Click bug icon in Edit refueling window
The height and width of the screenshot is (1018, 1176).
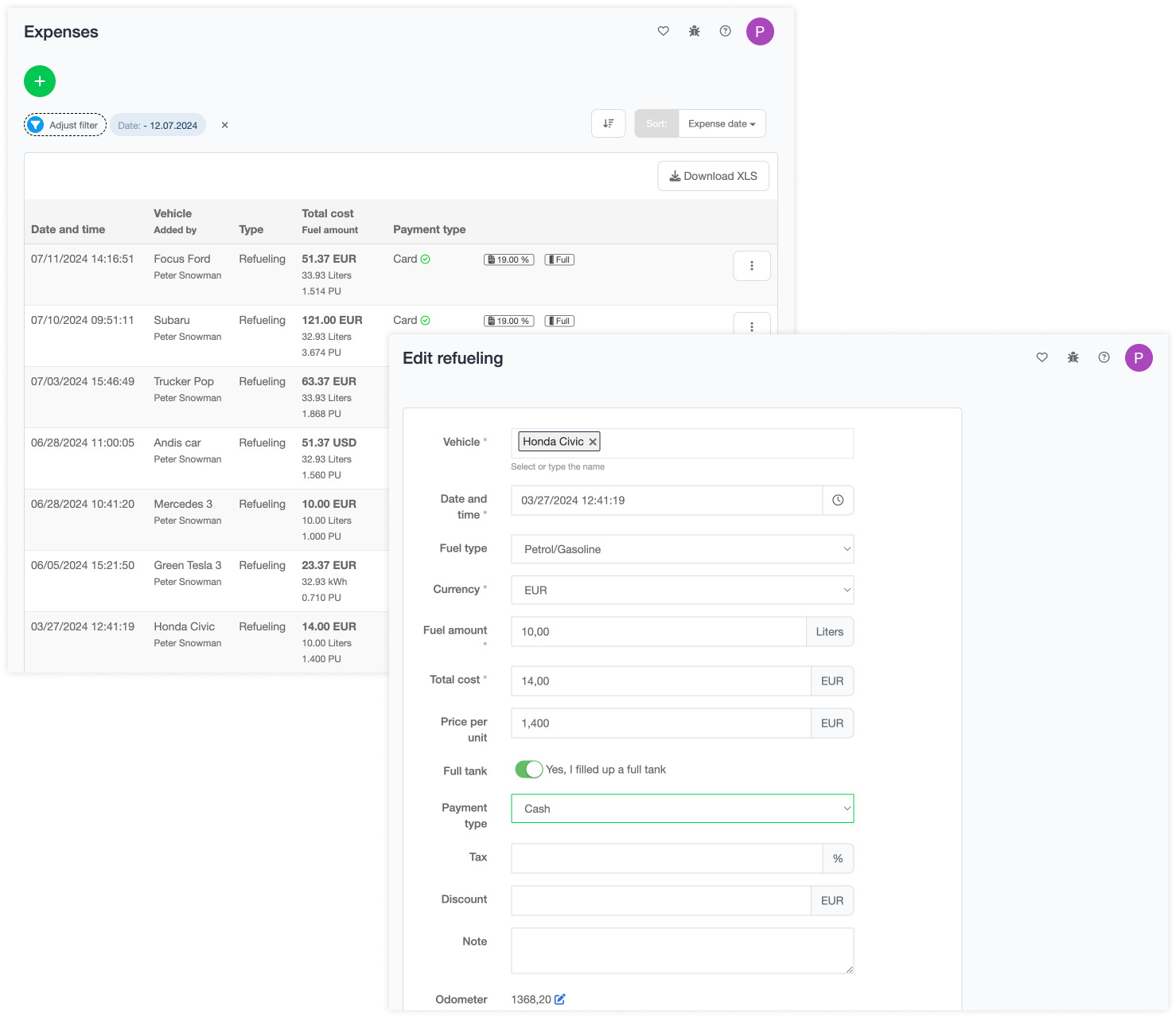coord(1073,357)
